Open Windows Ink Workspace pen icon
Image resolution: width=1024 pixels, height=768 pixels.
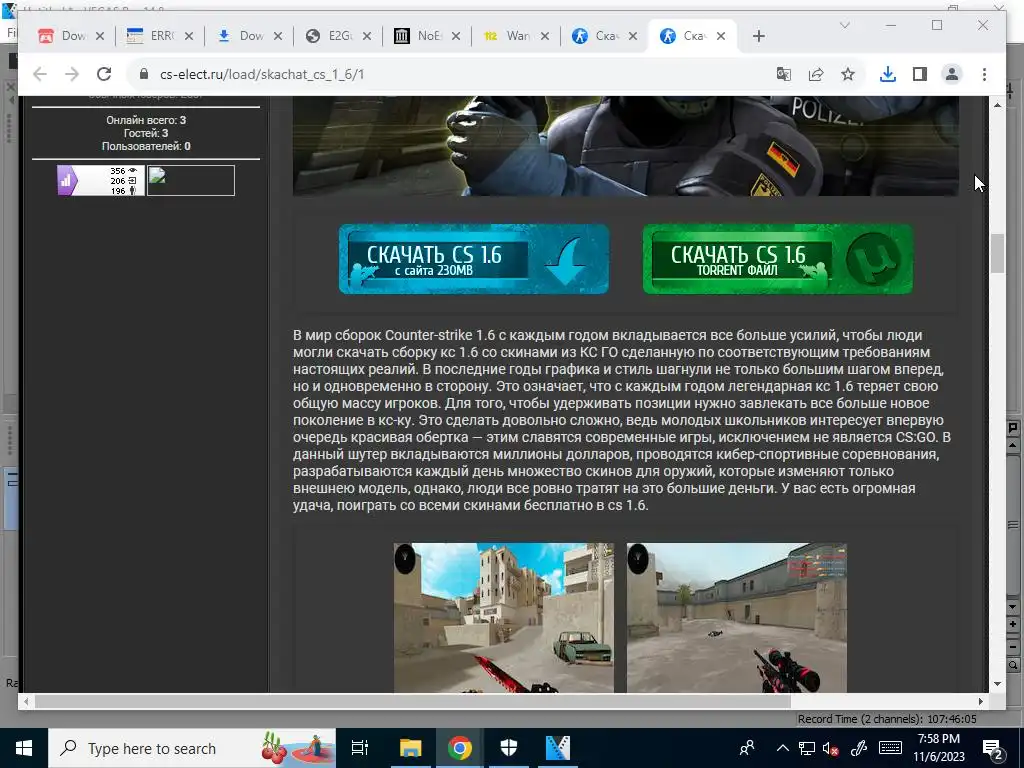click(858, 748)
